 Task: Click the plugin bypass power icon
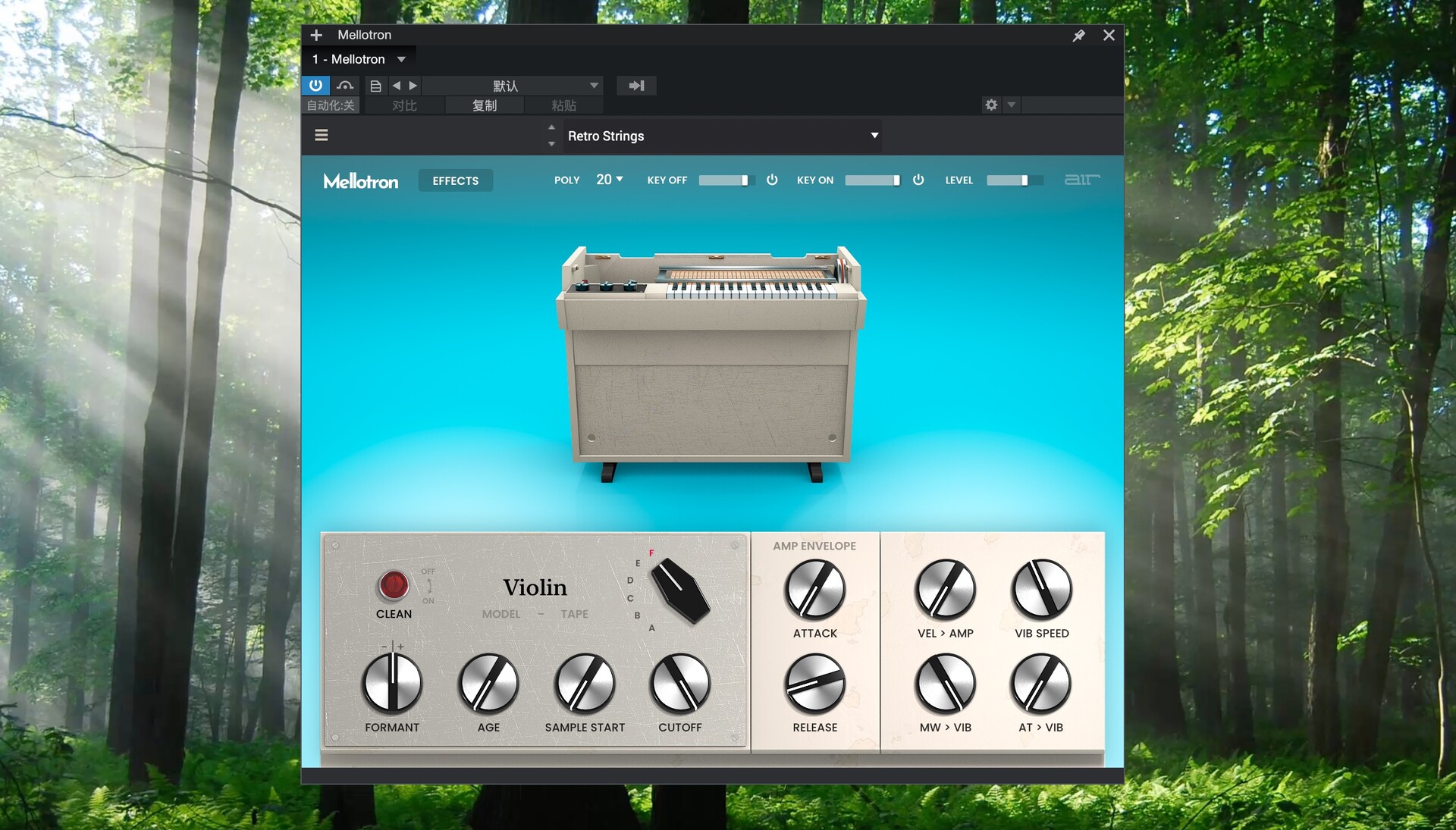coord(315,86)
